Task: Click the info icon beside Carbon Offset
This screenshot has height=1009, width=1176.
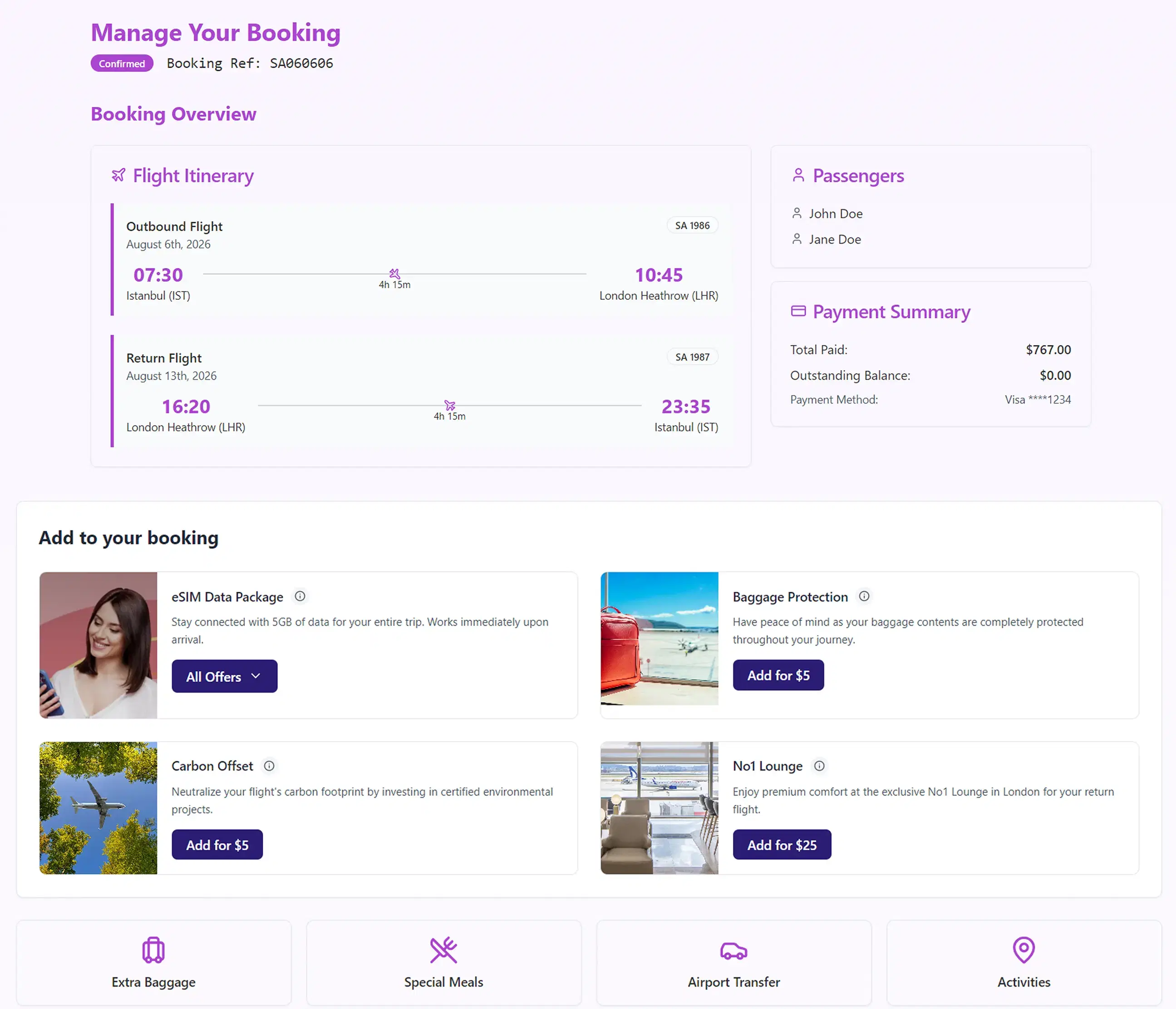Action: click(269, 766)
